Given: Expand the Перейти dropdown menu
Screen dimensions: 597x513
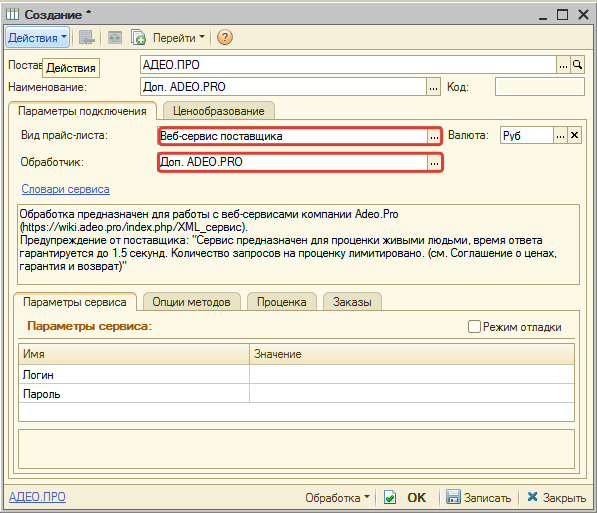Looking at the screenshot, I should point(179,37).
